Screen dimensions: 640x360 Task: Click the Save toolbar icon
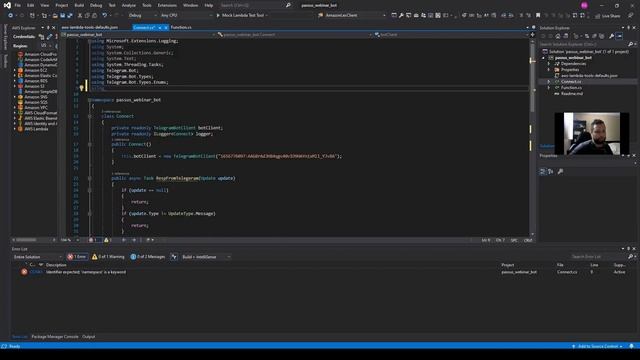(62, 16)
